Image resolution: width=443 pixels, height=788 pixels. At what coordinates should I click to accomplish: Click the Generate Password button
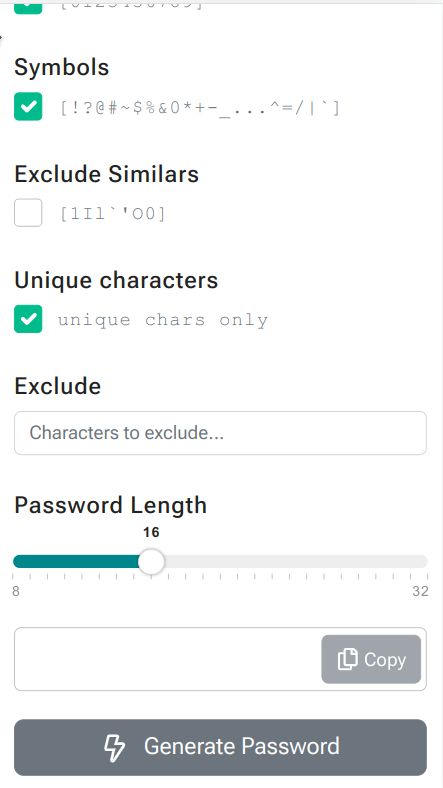[x=220, y=747]
